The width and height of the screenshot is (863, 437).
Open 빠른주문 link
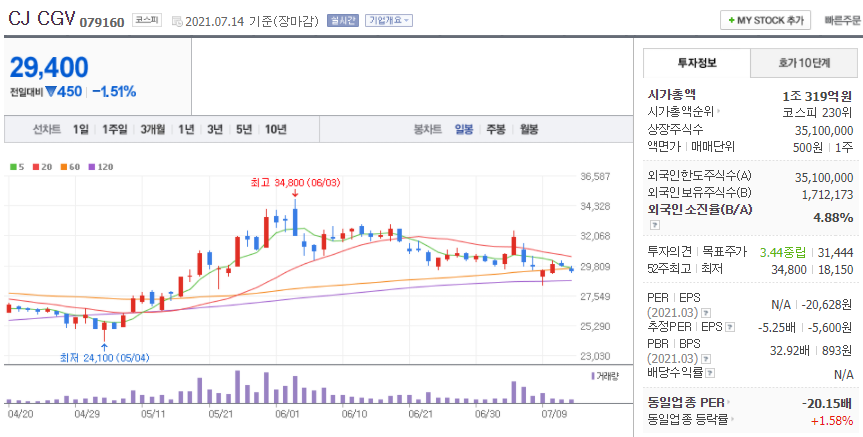point(843,20)
